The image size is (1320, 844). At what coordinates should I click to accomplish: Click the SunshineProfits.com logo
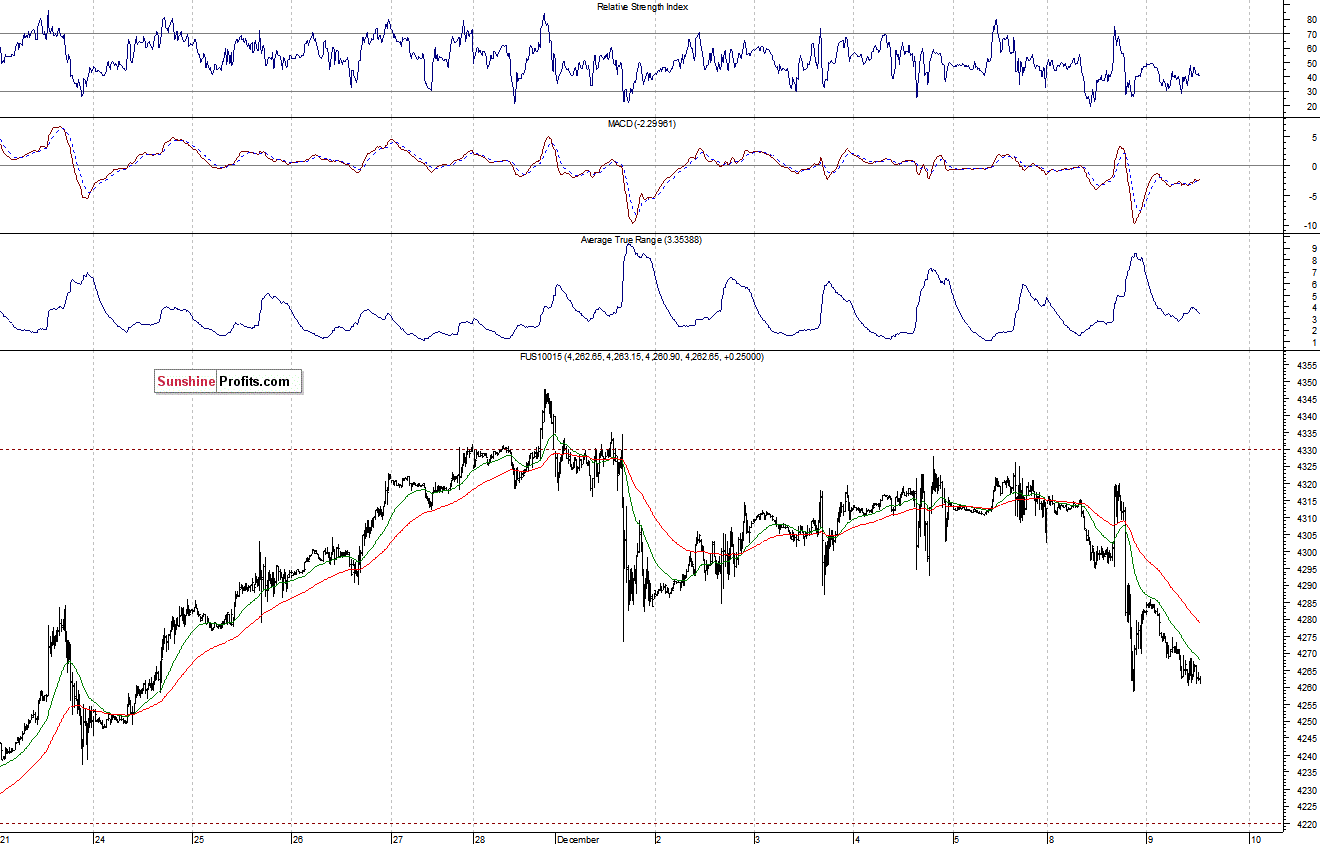(x=228, y=381)
